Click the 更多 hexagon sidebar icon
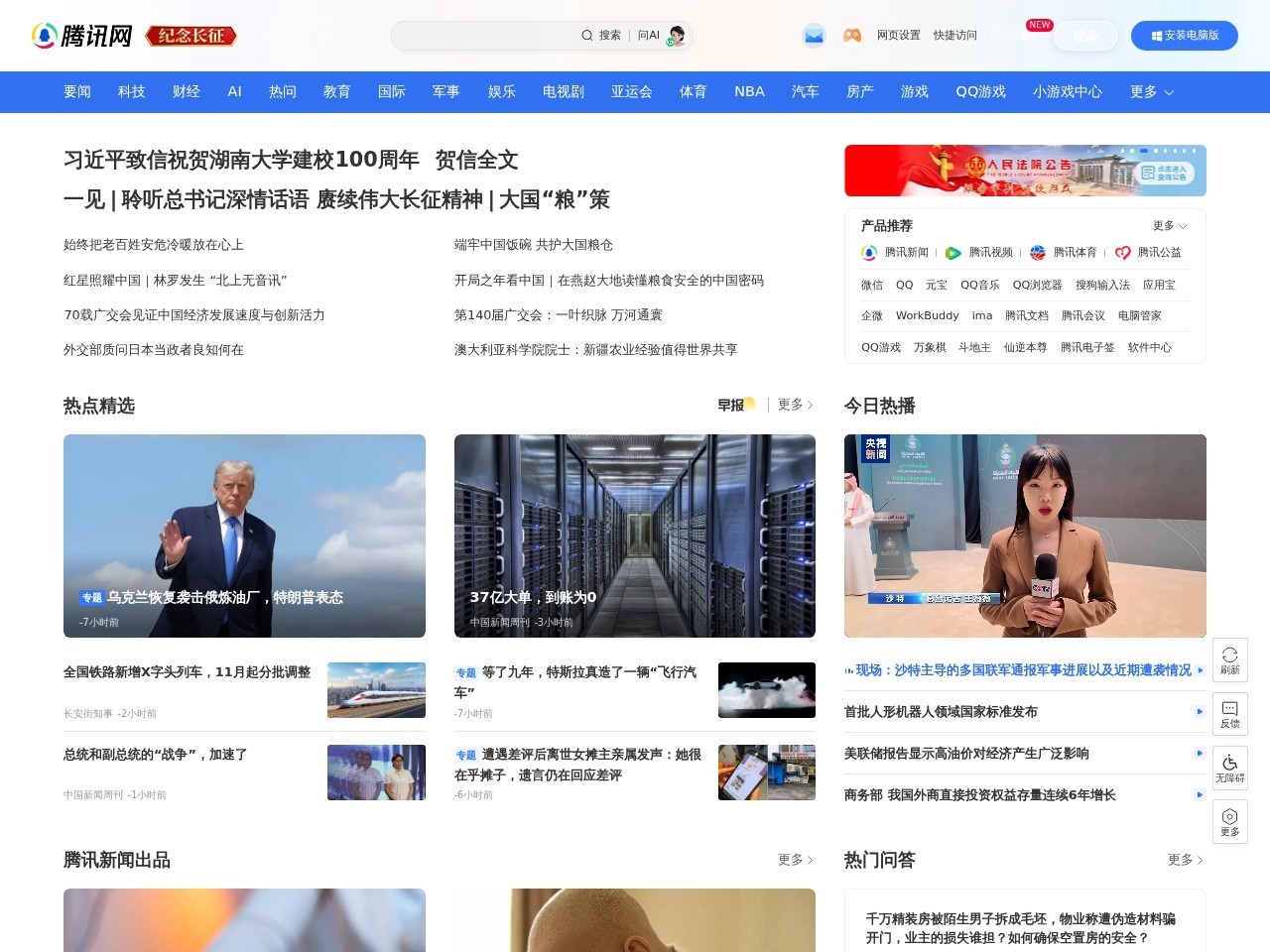 (1230, 822)
